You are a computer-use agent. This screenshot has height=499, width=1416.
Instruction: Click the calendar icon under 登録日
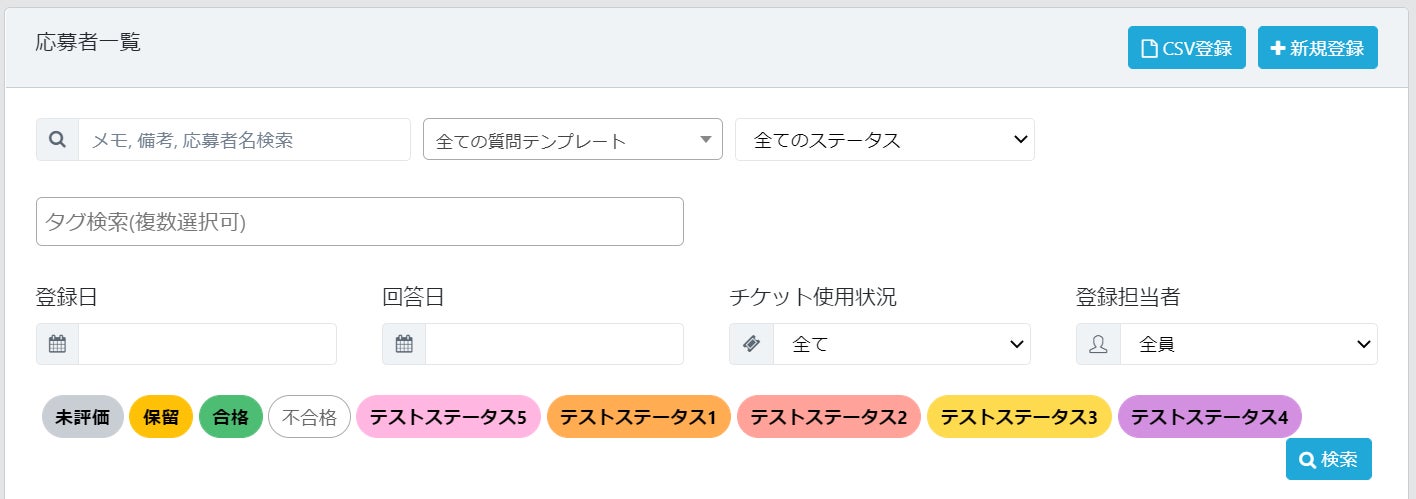[57, 344]
